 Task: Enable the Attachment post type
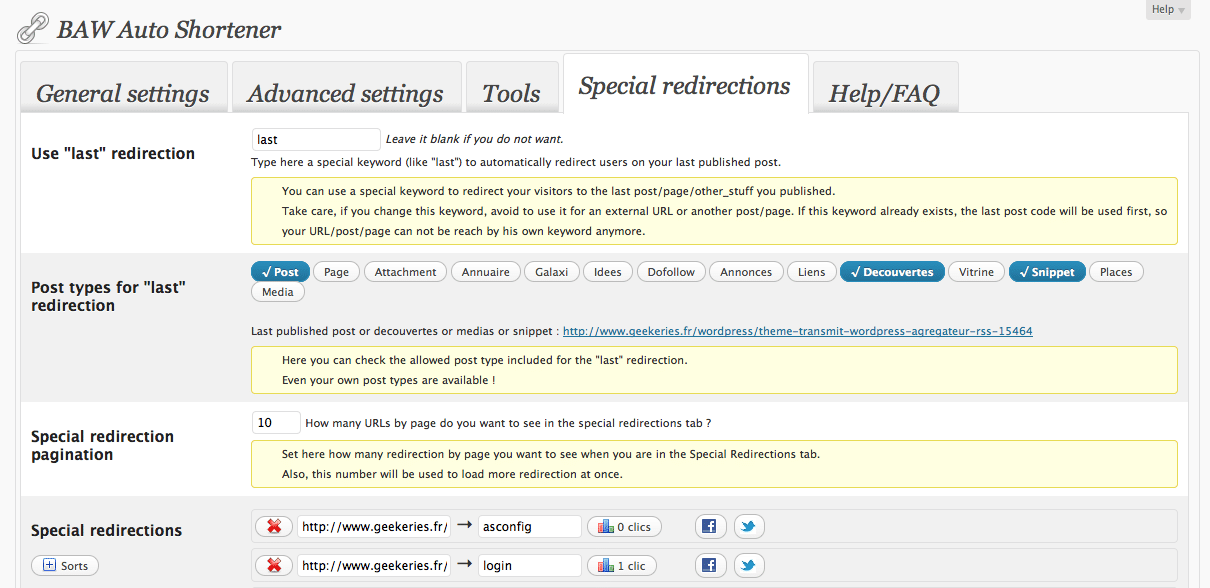(406, 272)
